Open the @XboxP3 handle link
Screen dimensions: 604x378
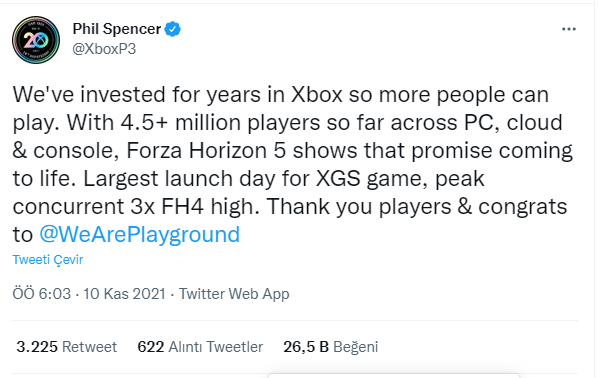(104, 49)
